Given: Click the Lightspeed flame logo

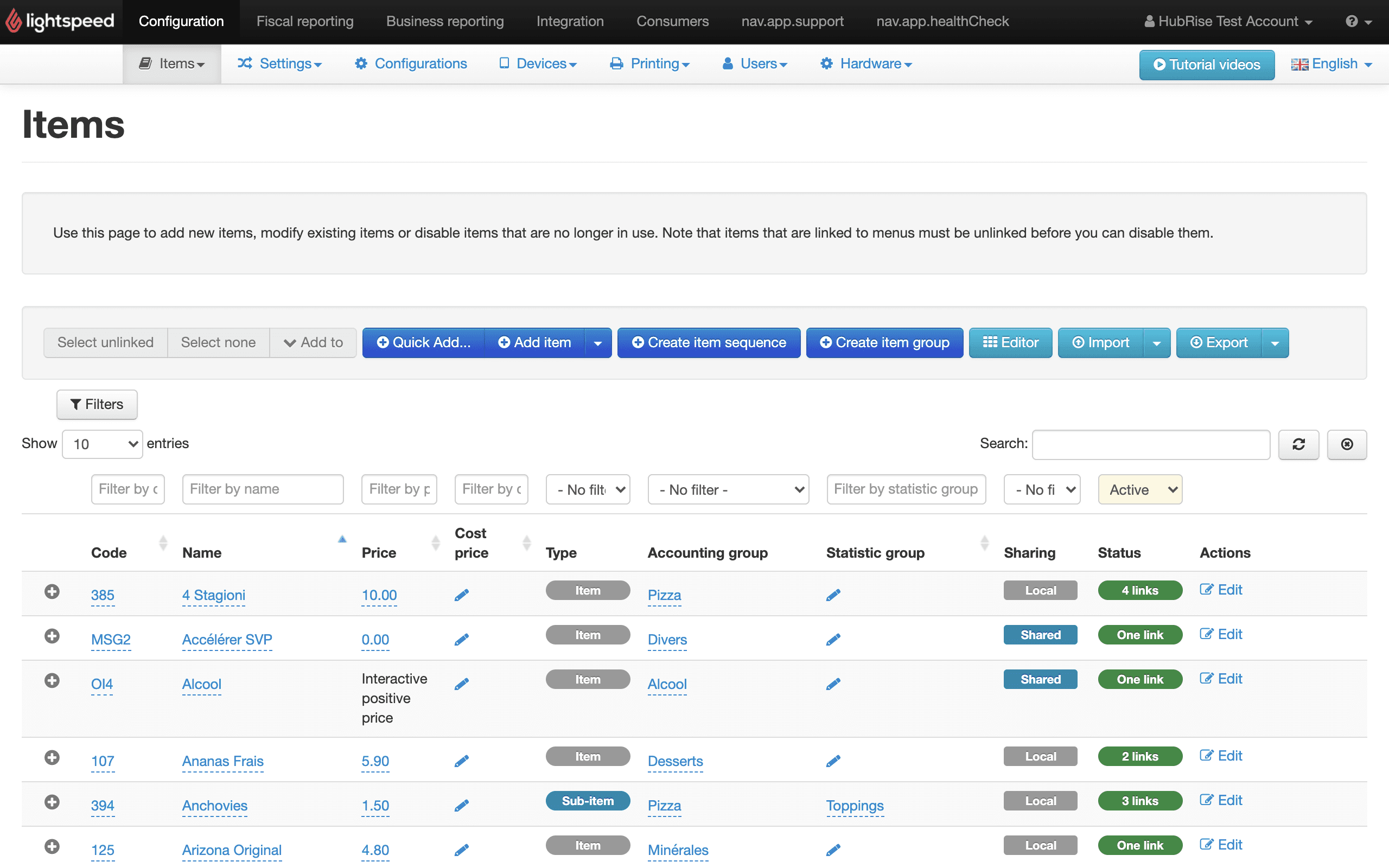Looking at the screenshot, I should 14,21.
